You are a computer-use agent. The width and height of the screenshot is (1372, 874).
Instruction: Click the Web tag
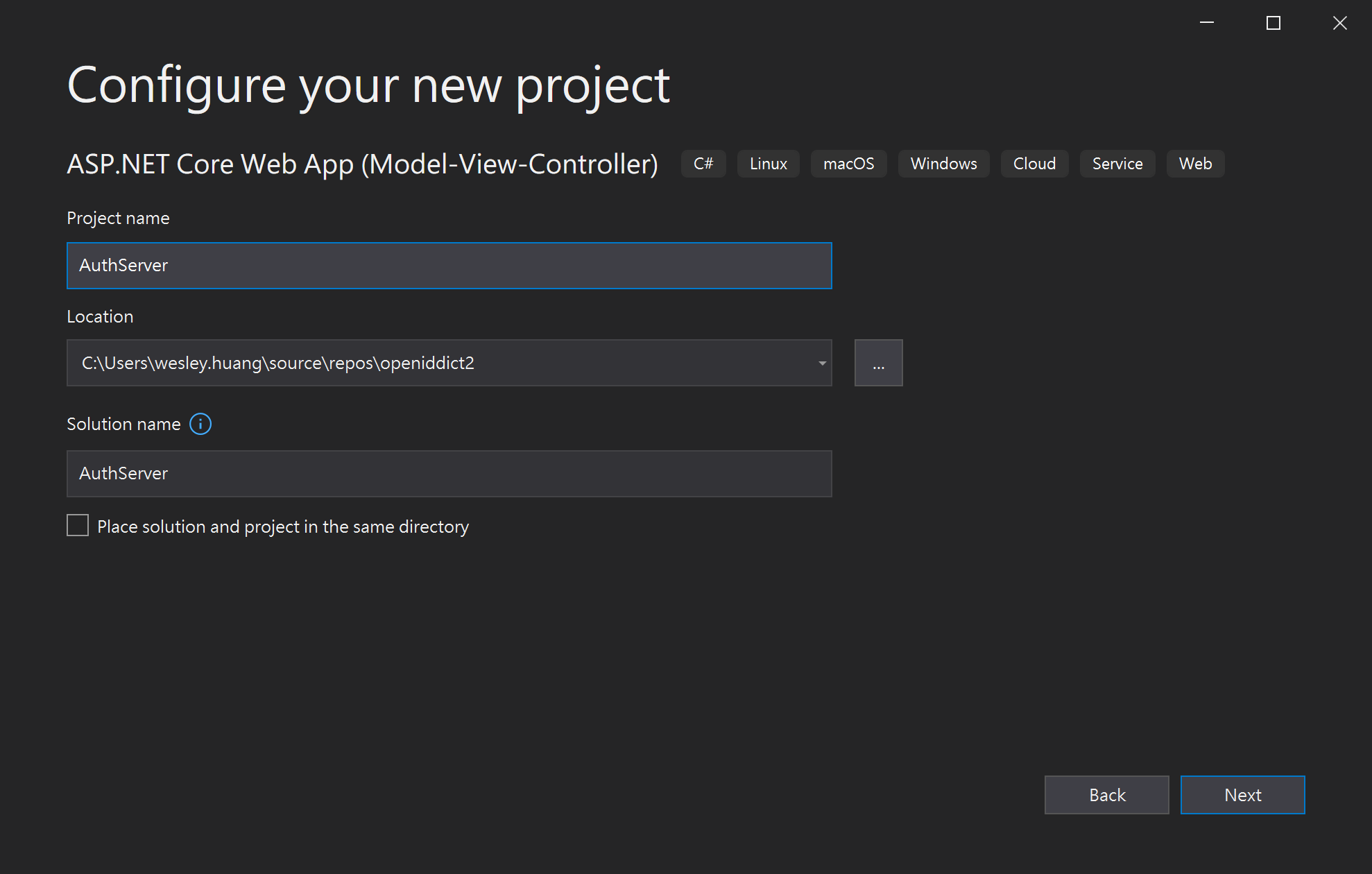1195,164
